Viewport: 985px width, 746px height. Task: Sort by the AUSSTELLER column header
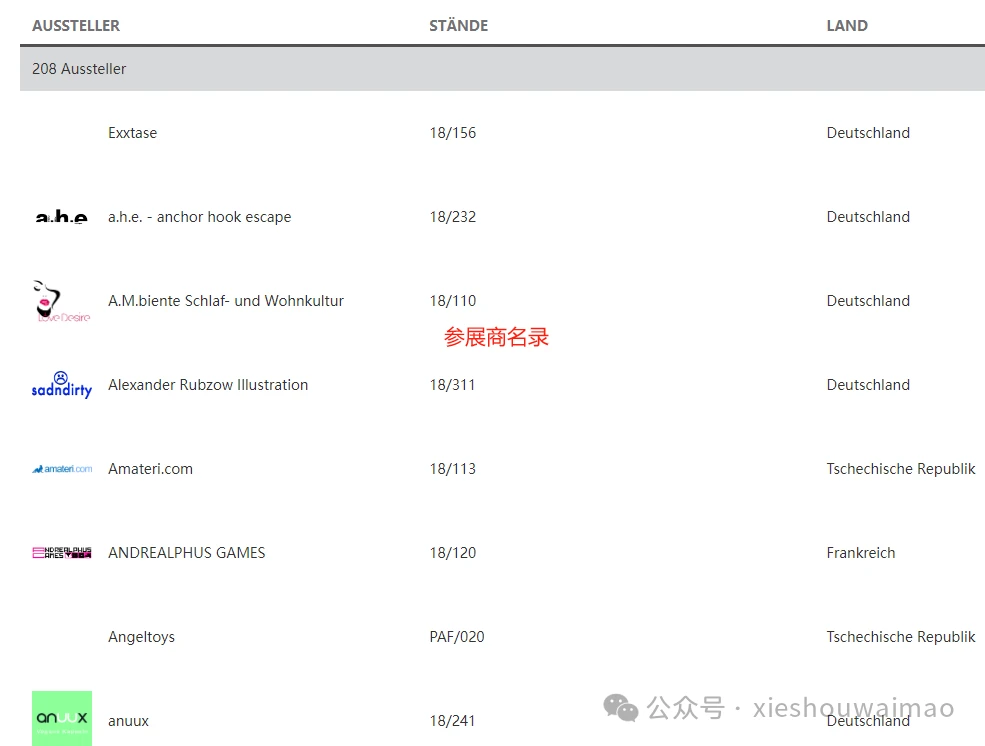click(76, 26)
